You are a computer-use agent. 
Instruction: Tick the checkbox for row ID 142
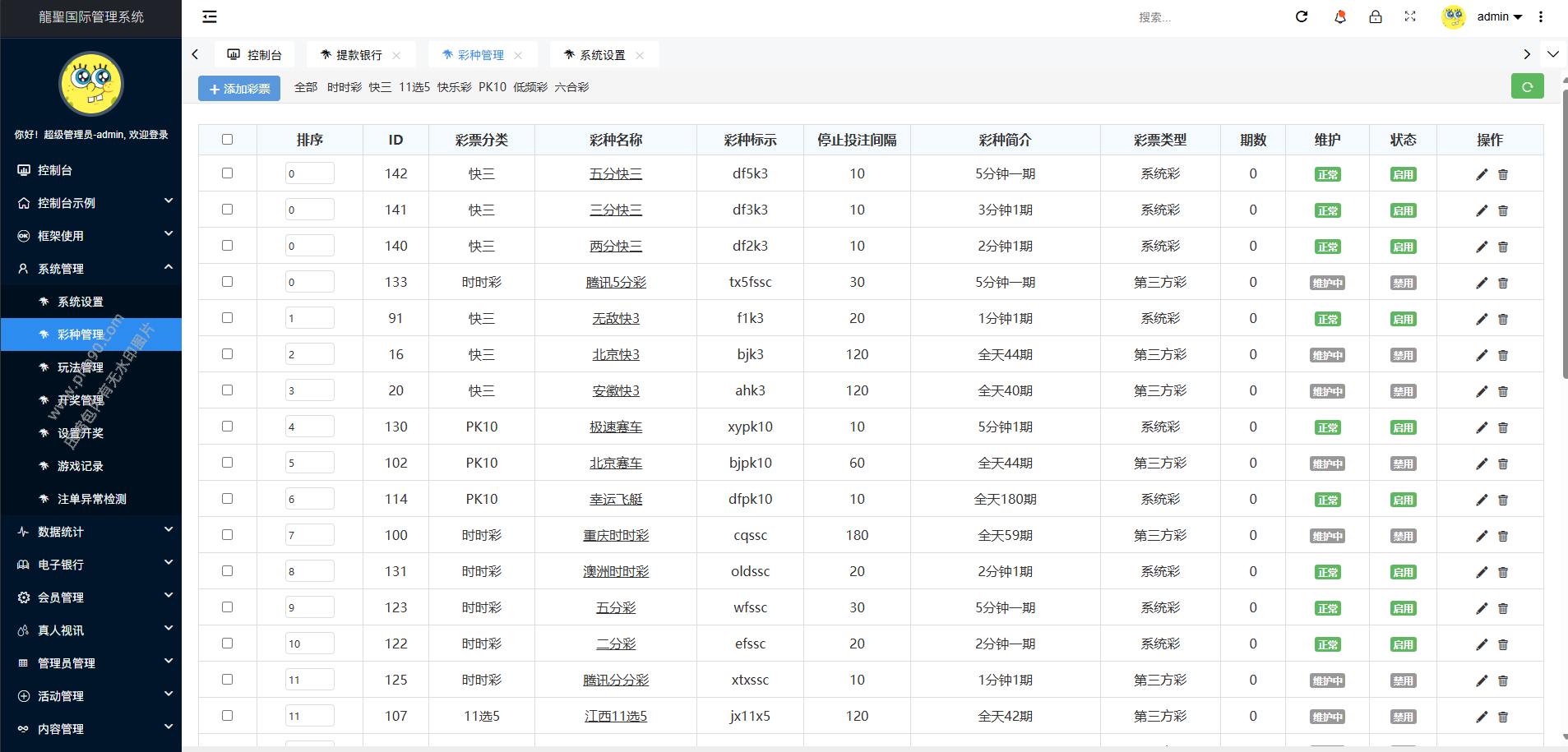[228, 173]
